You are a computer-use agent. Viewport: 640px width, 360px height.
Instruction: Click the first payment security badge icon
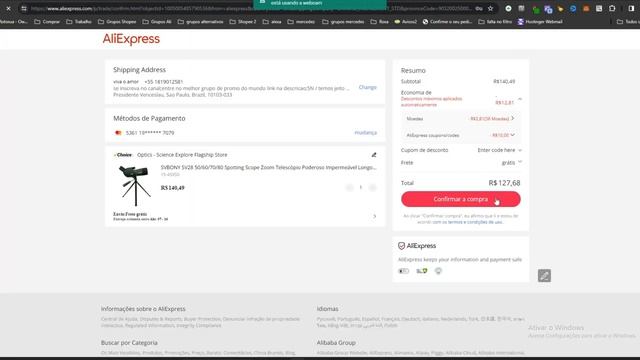[x=403, y=271]
